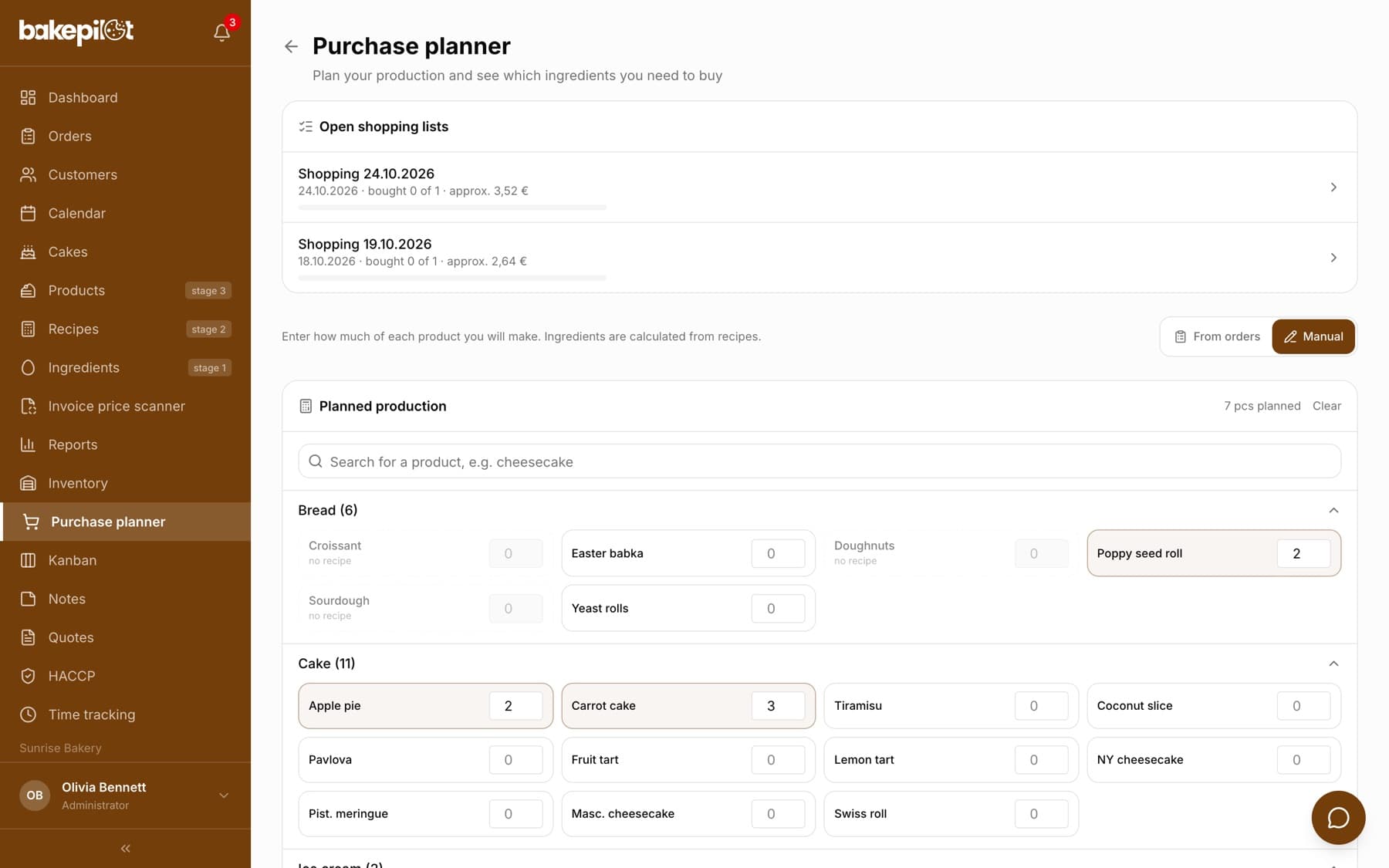
Task: Click the Olivia Bennett OB avatar
Action: (x=35, y=795)
